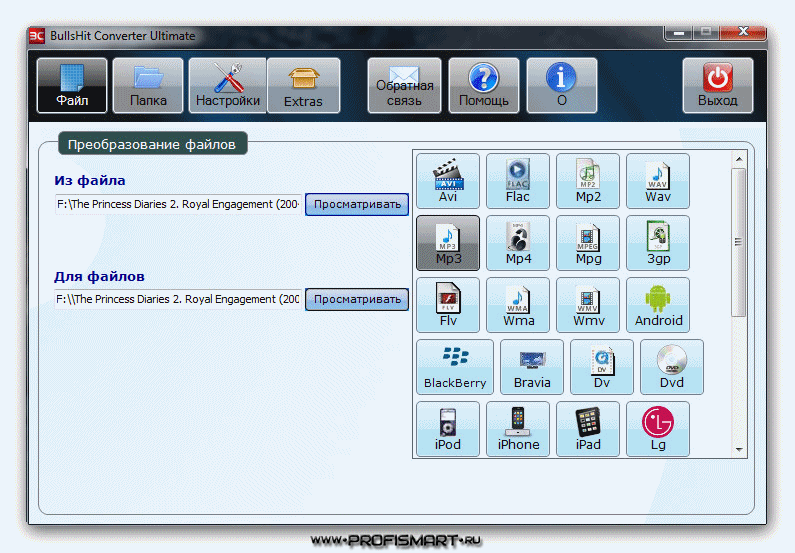The width and height of the screenshot is (795, 553).
Task: Open the О about info
Action: point(562,85)
